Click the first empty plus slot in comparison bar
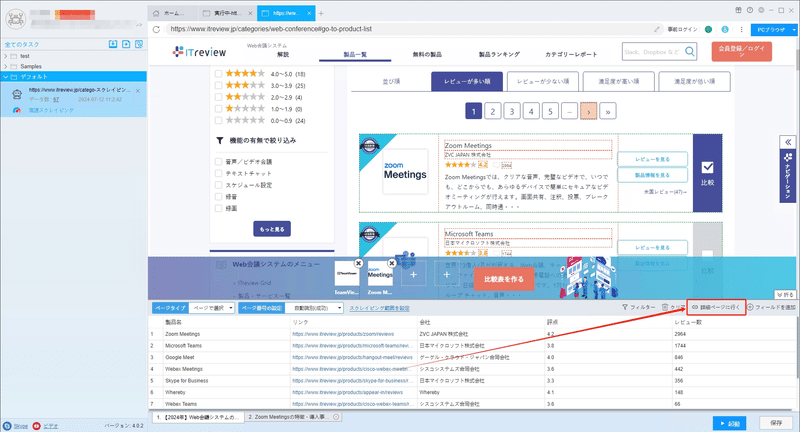Image resolution: width=800 pixels, height=432 pixels. pos(413,274)
